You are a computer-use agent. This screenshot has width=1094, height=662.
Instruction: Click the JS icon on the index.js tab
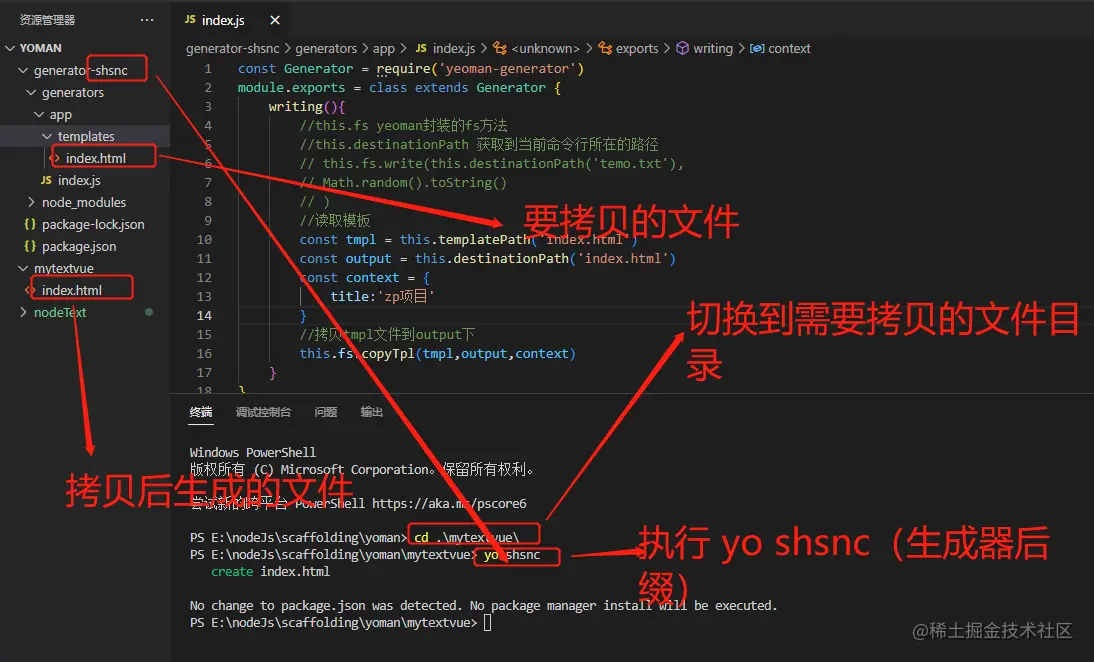coord(190,20)
